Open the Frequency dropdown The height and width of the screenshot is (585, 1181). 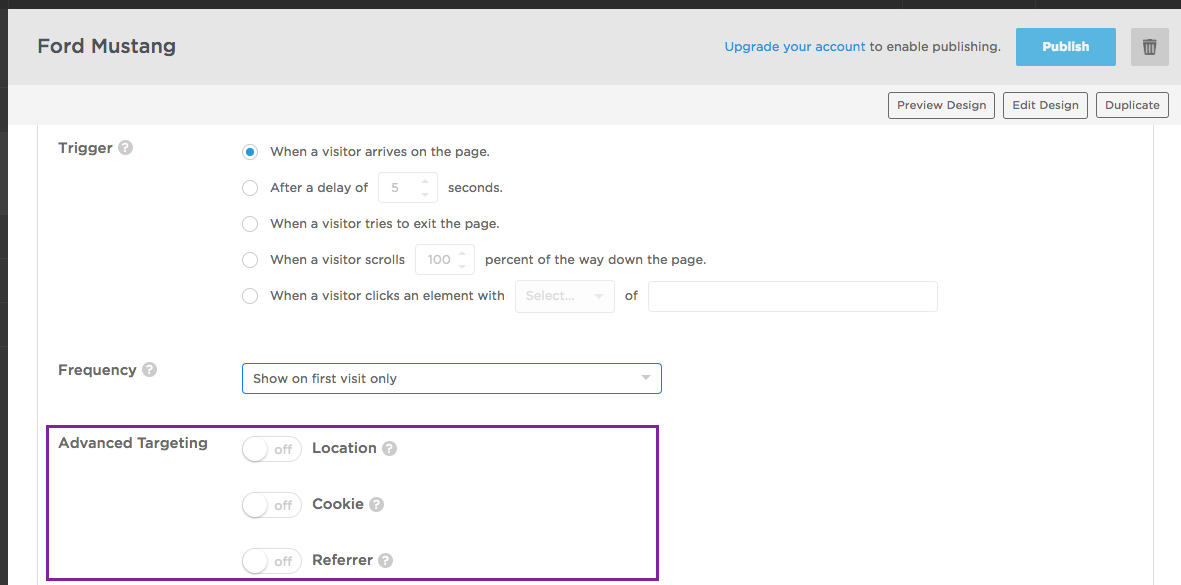tap(452, 379)
